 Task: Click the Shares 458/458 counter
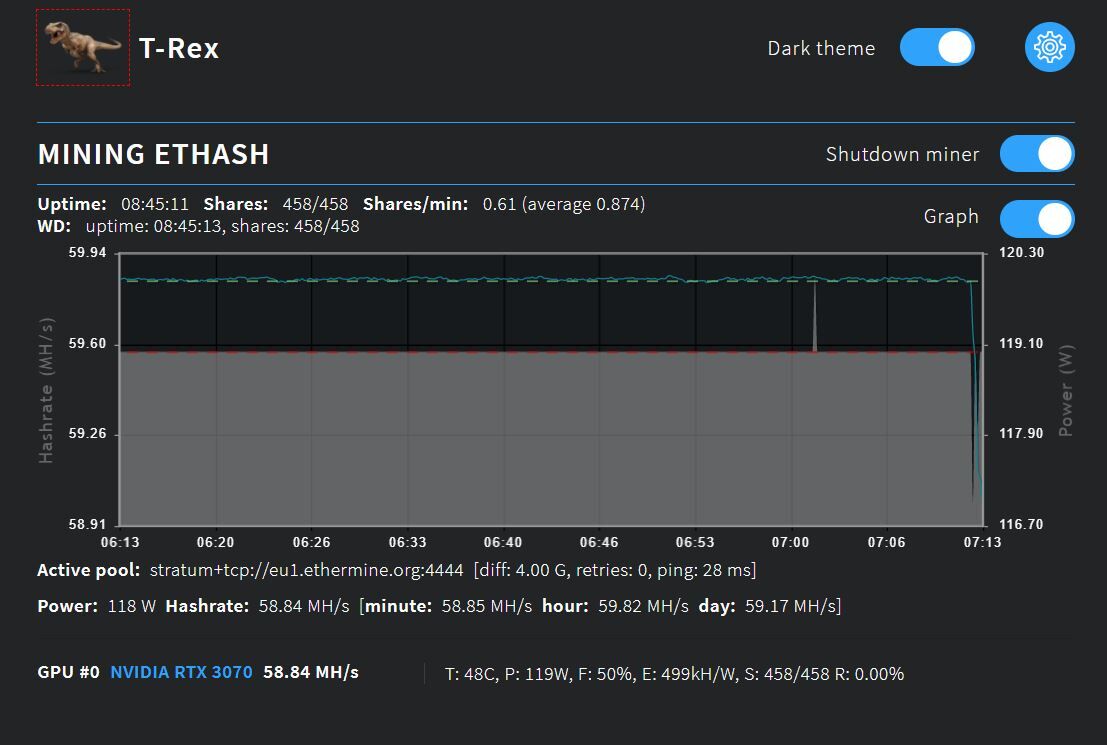coord(315,204)
